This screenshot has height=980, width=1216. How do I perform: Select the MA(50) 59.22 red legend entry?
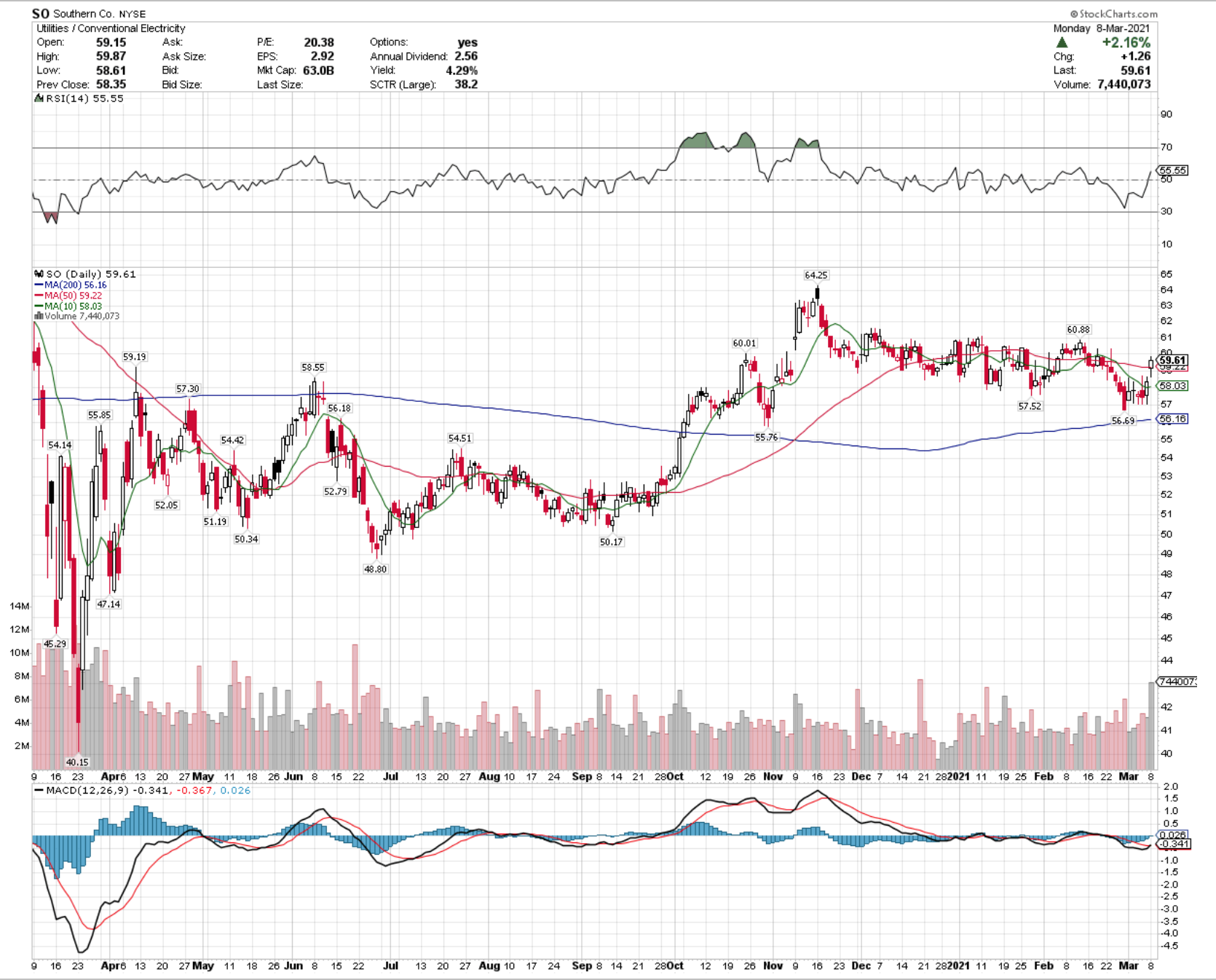click(68, 296)
